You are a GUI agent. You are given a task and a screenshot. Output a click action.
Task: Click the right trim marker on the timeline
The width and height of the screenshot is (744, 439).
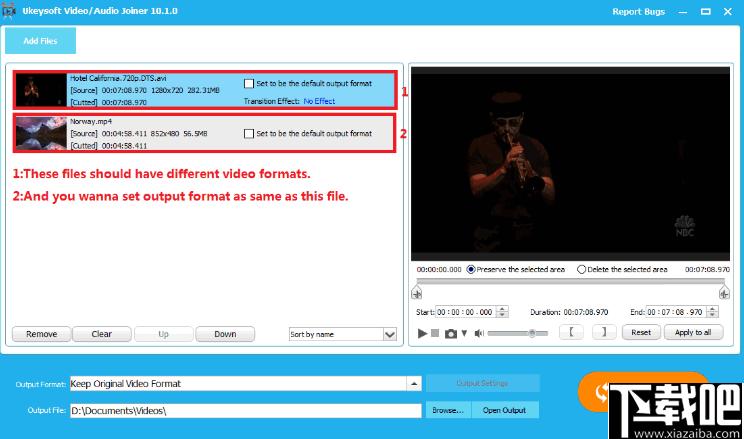point(724,292)
